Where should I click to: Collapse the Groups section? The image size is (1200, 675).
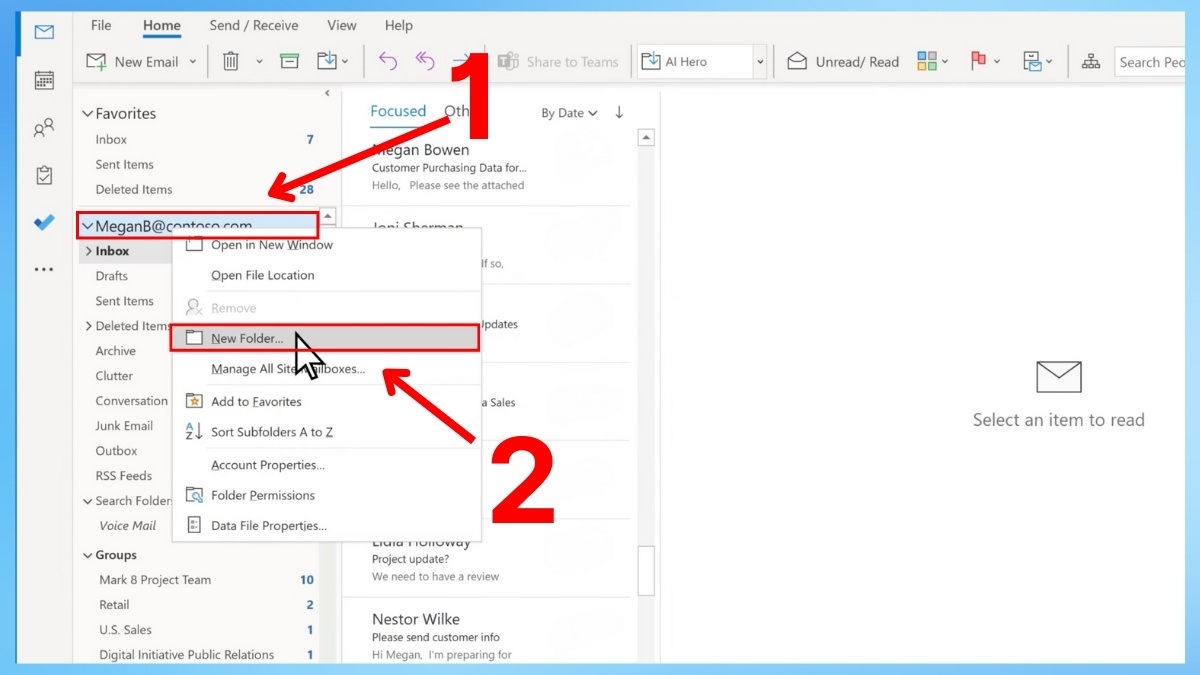tap(88, 555)
